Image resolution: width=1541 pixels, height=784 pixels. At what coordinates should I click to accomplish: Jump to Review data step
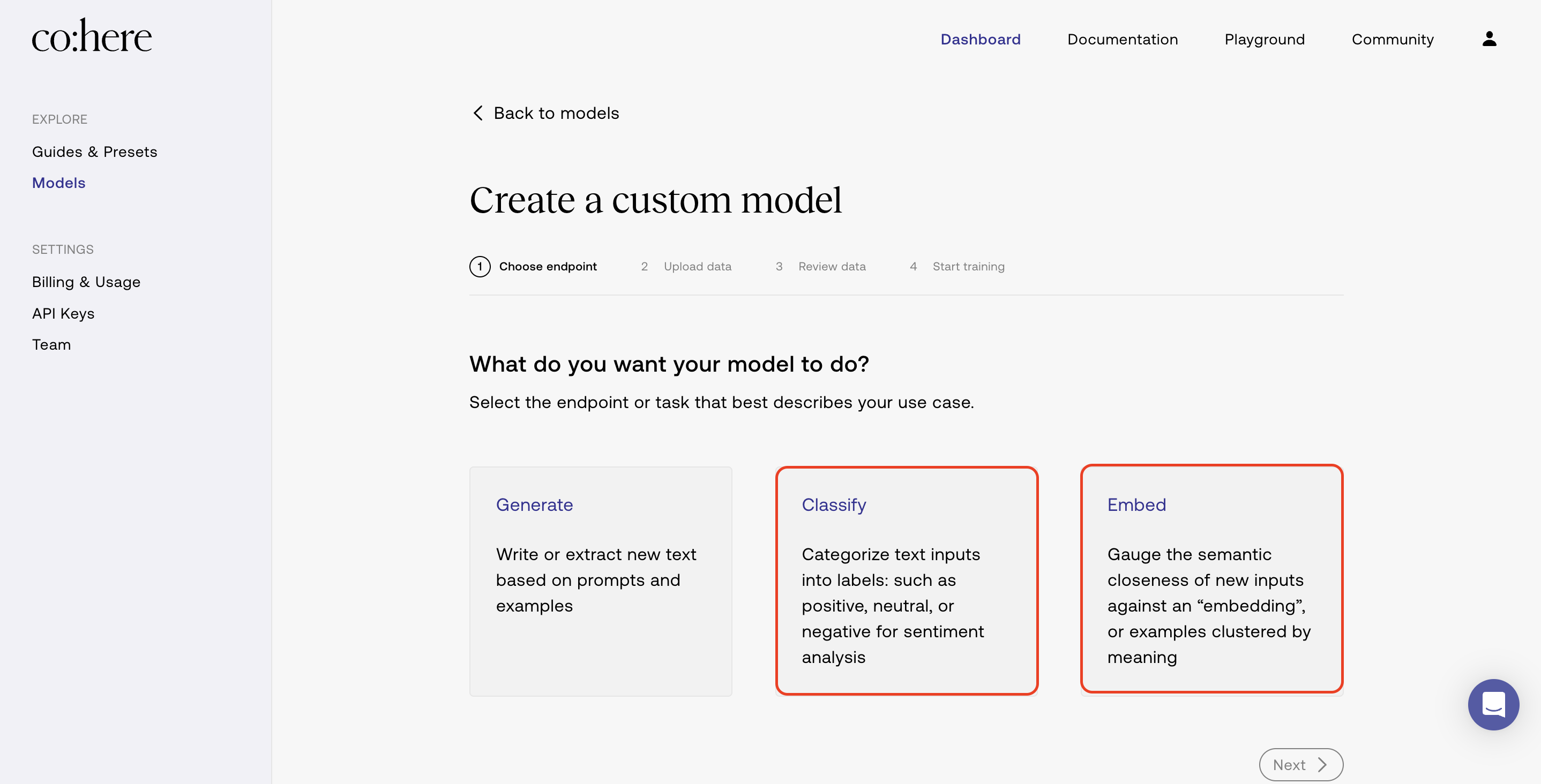(x=832, y=266)
